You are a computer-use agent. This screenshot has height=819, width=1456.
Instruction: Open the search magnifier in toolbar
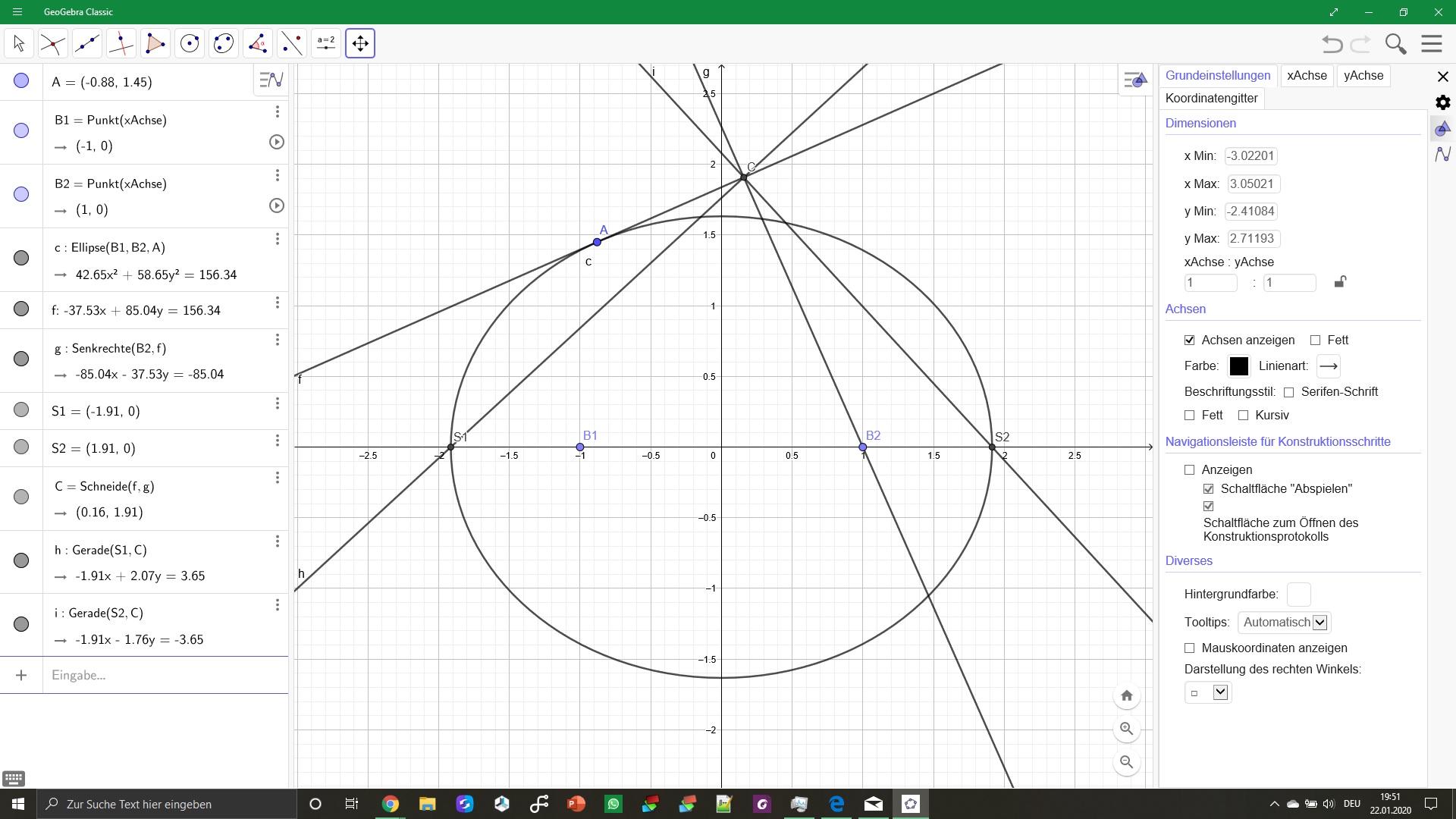pos(1395,44)
